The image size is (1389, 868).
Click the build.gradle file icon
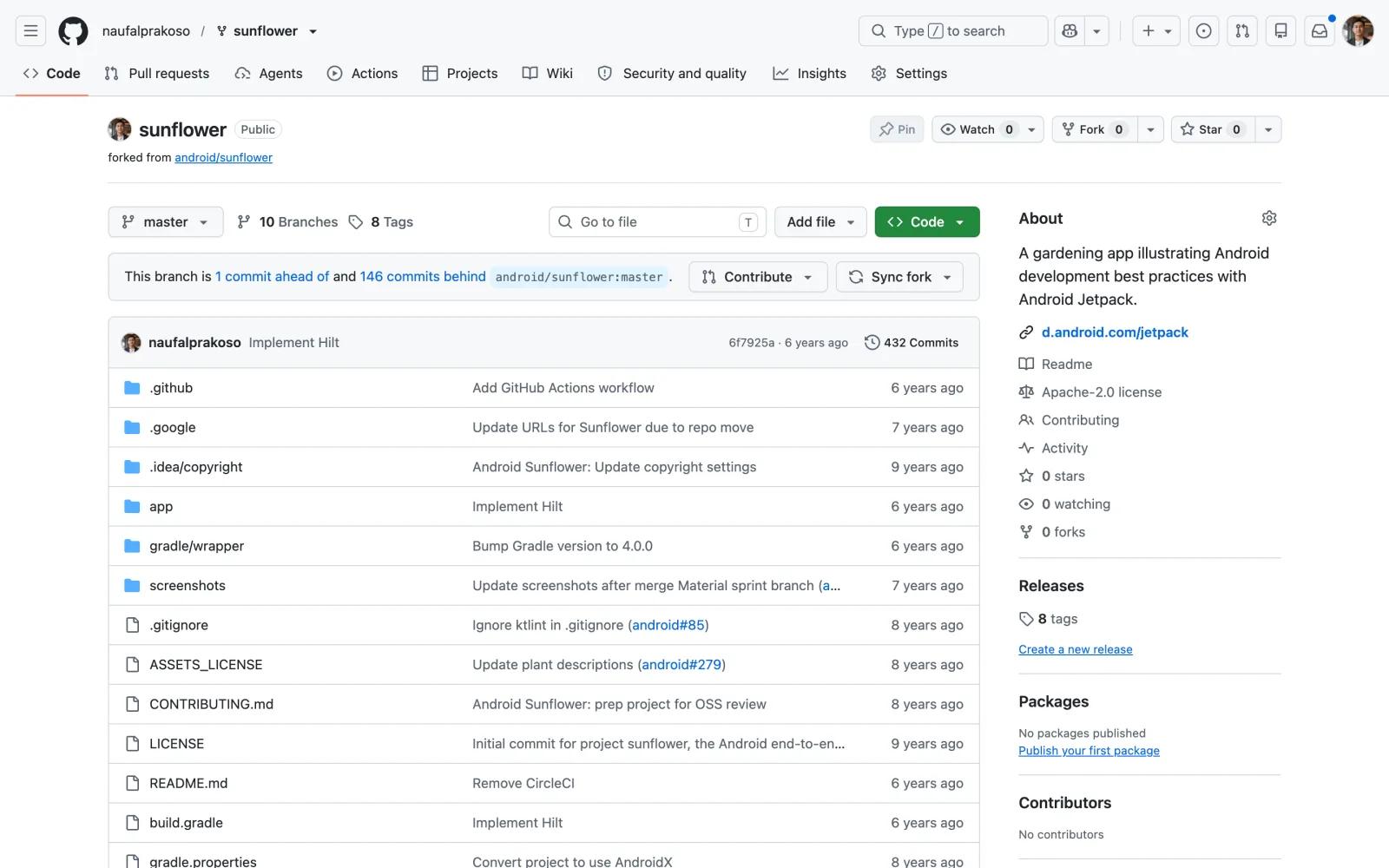coord(132,823)
